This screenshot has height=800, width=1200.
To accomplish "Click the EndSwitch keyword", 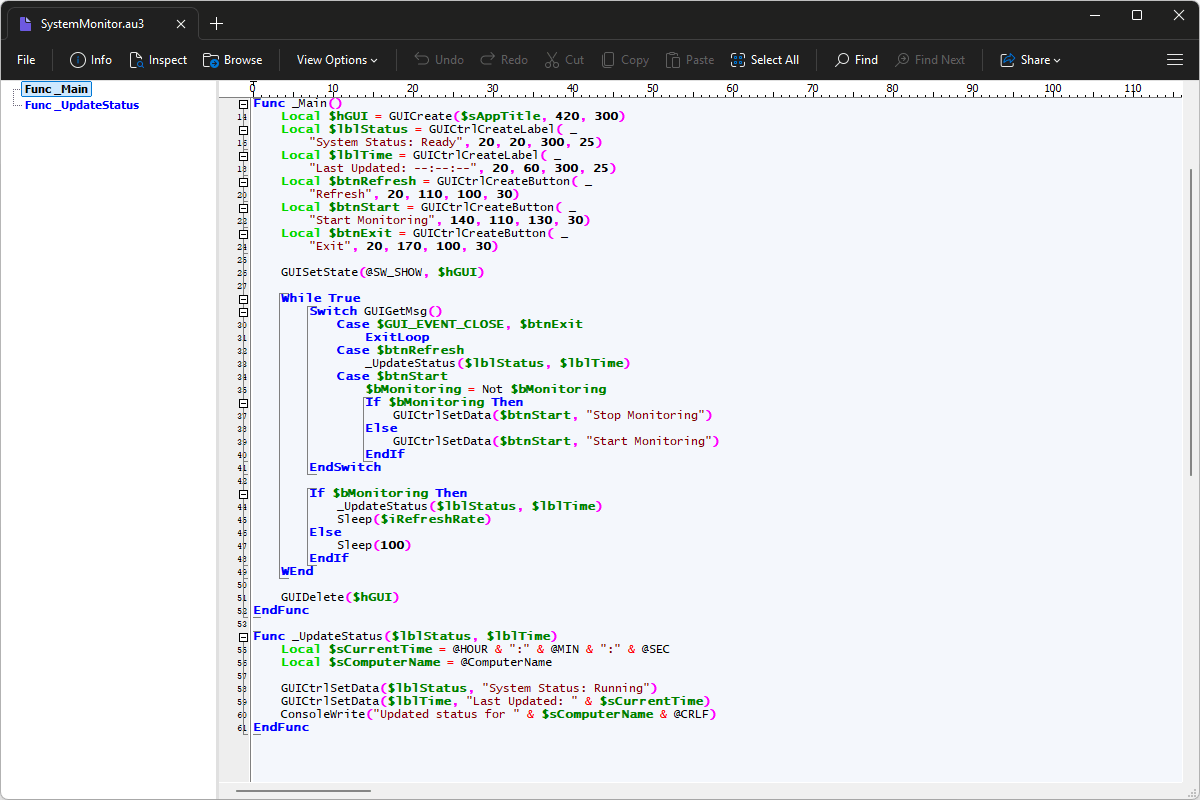I will (x=345, y=467).
